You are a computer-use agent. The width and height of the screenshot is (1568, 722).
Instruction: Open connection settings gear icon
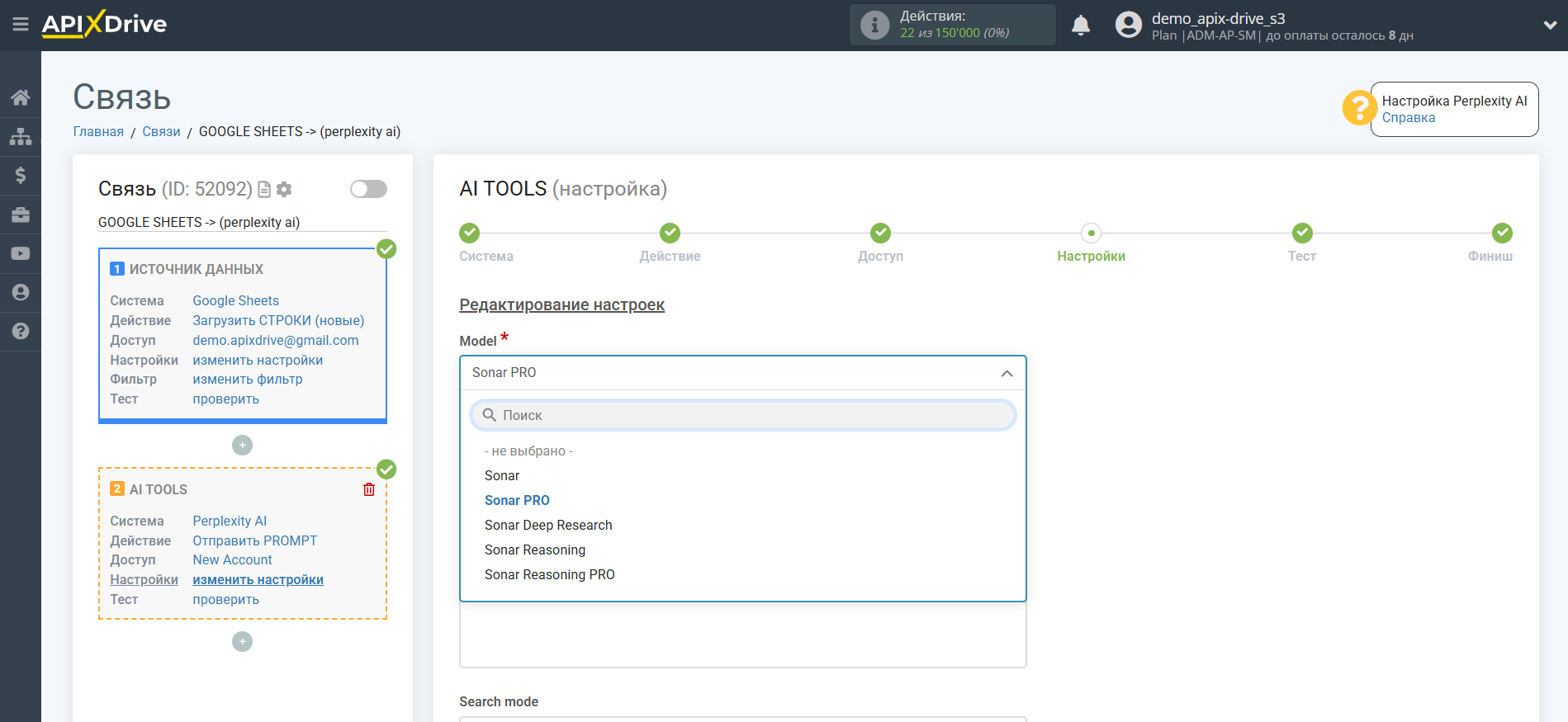pyautogui.click(x=284, y=190)
